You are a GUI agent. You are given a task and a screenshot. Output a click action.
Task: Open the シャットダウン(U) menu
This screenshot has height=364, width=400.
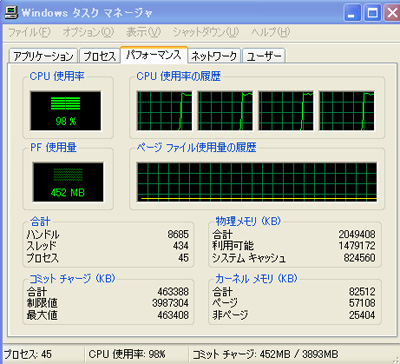206,32
